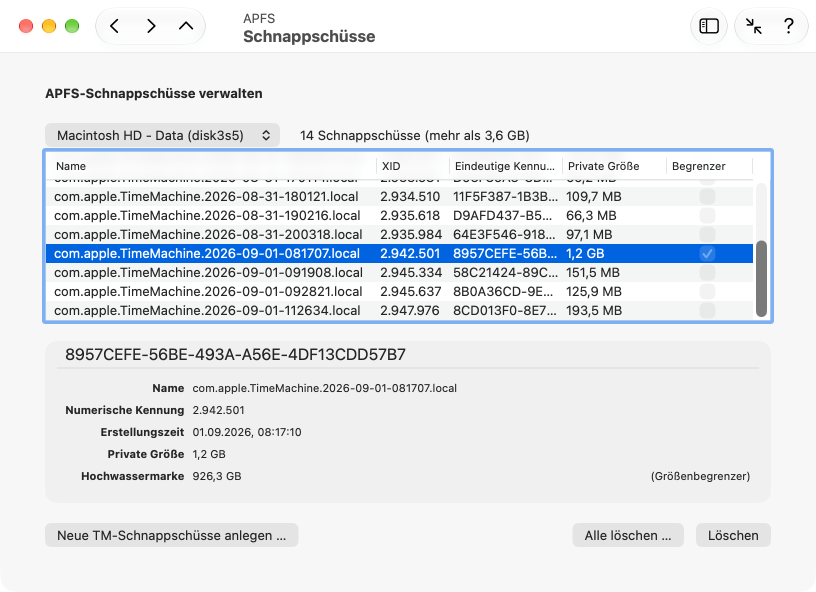Image resolution: width=816 pixels, height=592 pixels.
Task: Select row com.apple.TimeMachine.2026-08-31-180121.local
Action: [399, 197]
